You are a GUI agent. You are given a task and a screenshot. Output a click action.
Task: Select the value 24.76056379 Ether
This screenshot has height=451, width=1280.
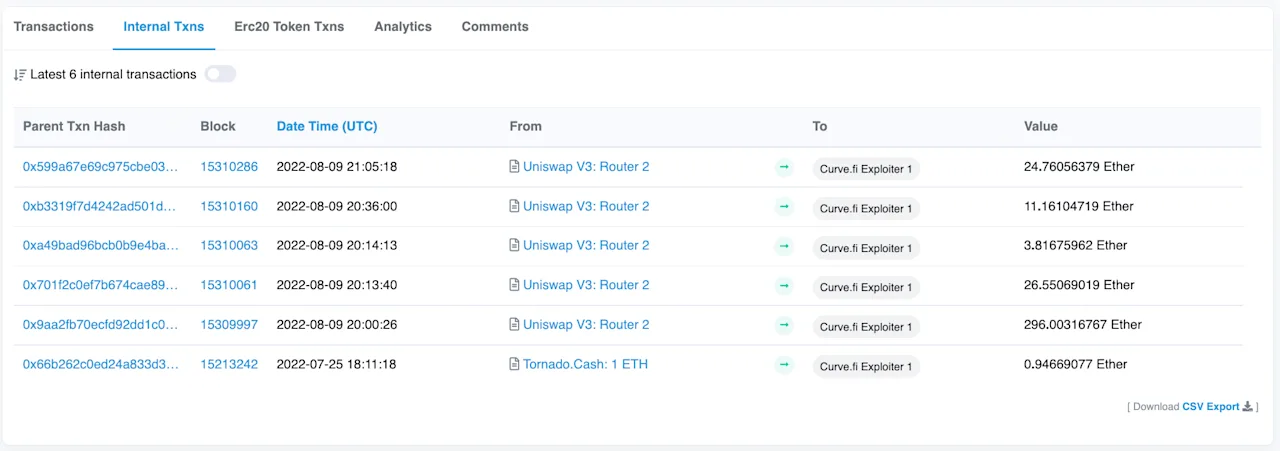tap(1079, 167)
